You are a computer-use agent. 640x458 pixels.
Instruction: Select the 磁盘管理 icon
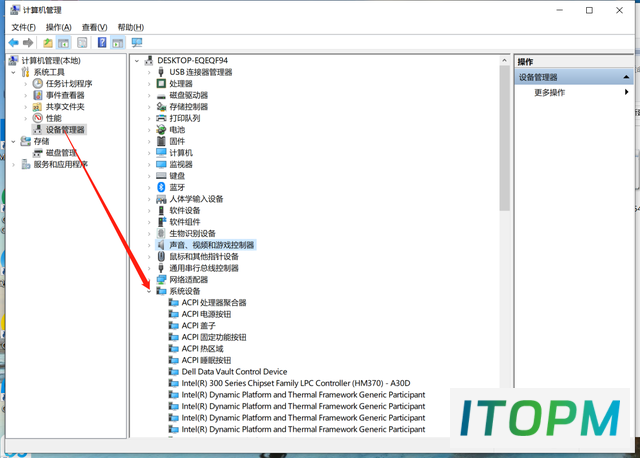point(38,153)
